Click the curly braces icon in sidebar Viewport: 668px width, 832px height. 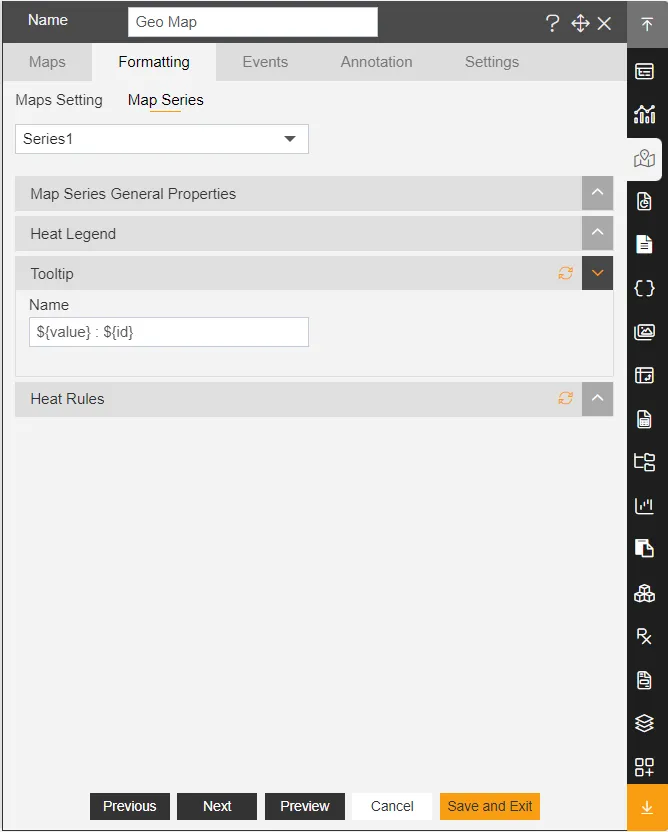point(644,289)
